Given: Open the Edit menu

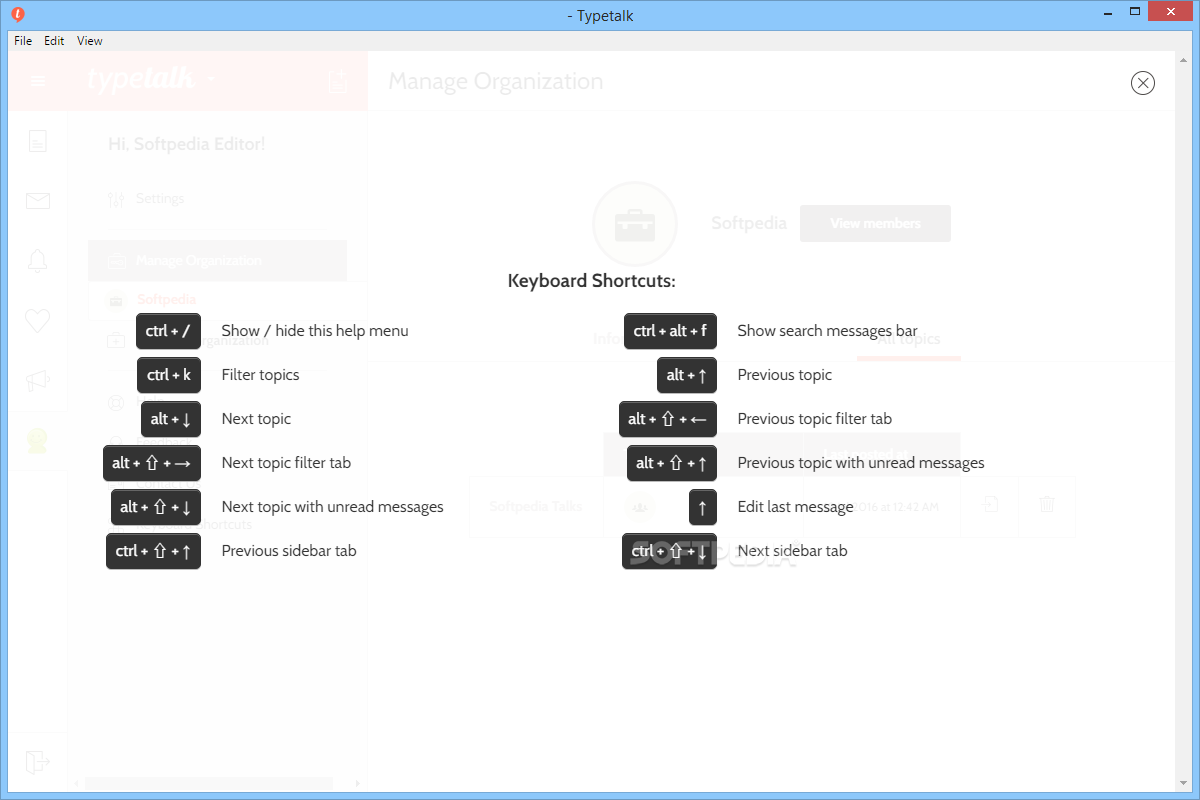Looking at the screenshot, I should 54,41.
